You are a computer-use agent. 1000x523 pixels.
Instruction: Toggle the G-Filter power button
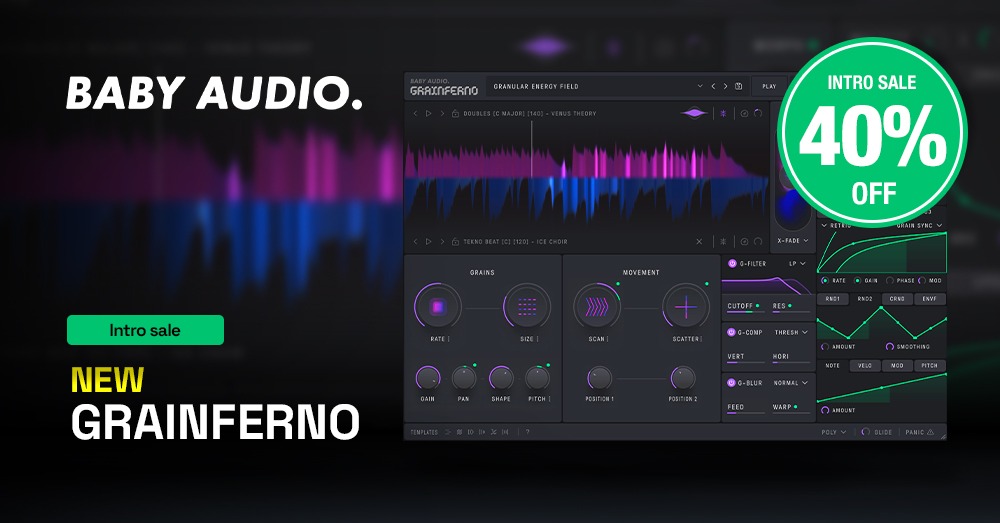tap(732, 264)
